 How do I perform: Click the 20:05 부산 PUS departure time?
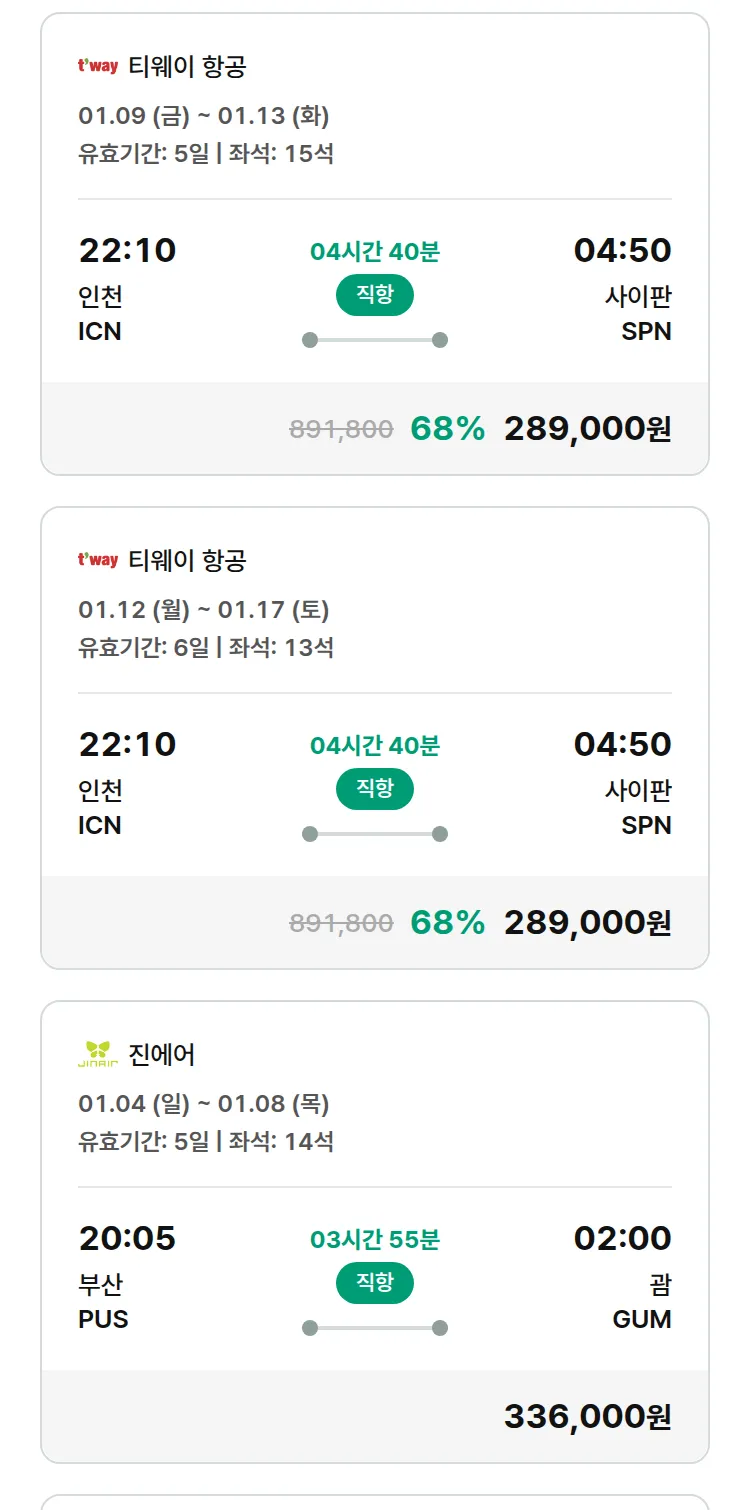click(x=127, y=1239)
